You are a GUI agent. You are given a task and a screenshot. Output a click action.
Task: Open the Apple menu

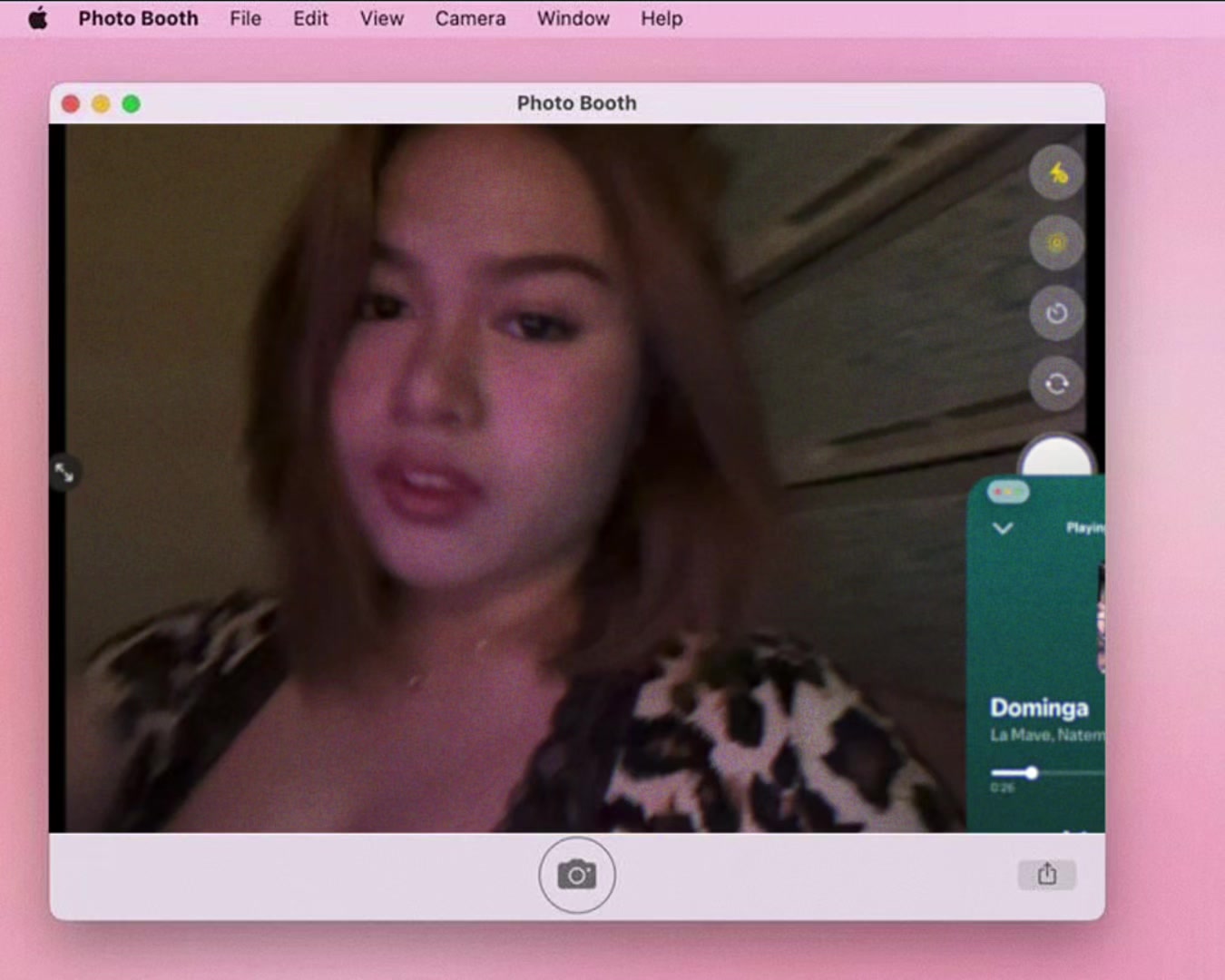tap(38, 18)
